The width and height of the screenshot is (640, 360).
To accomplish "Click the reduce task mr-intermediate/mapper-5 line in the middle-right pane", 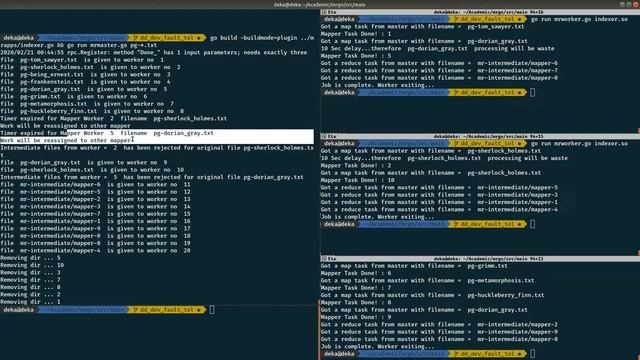I will pos(439,188).
